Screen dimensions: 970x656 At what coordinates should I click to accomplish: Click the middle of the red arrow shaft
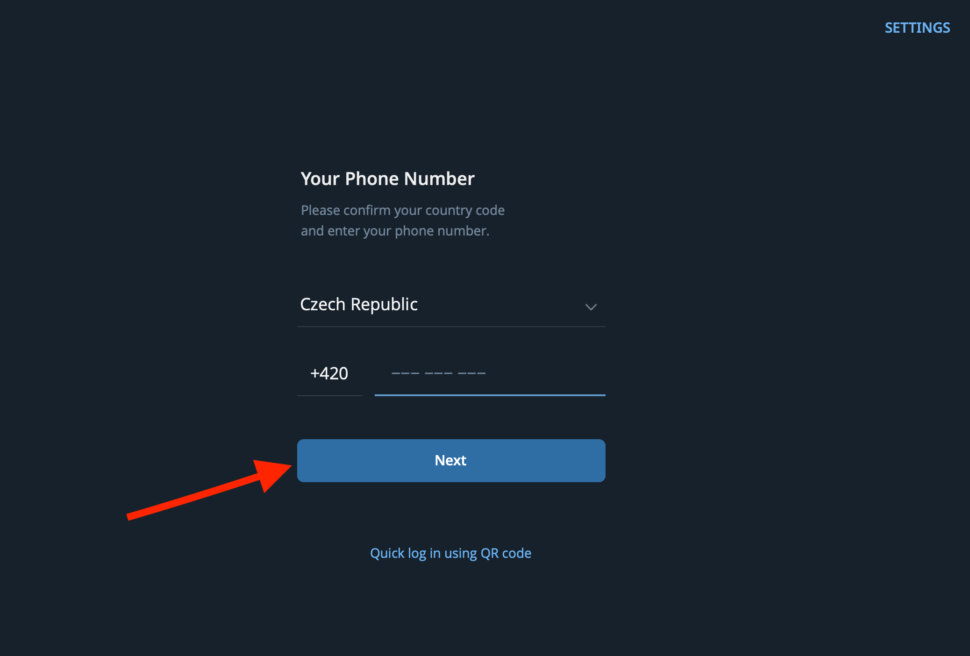pos(195,496)
